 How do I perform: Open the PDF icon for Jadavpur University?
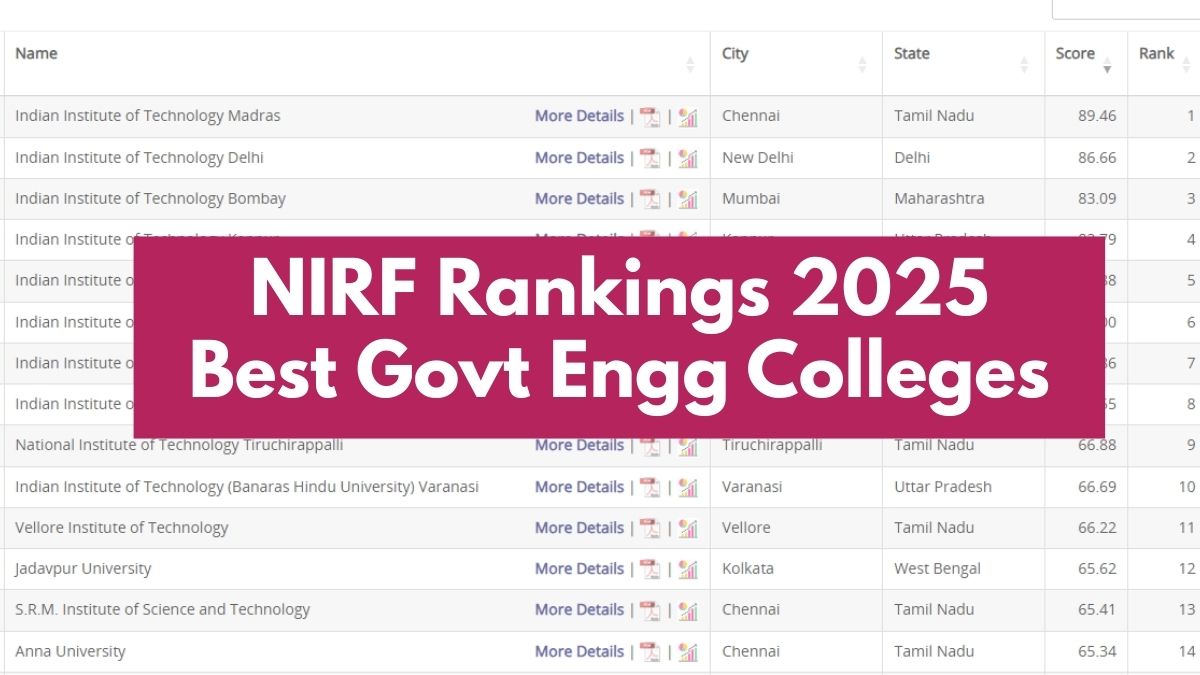[650, 569]
